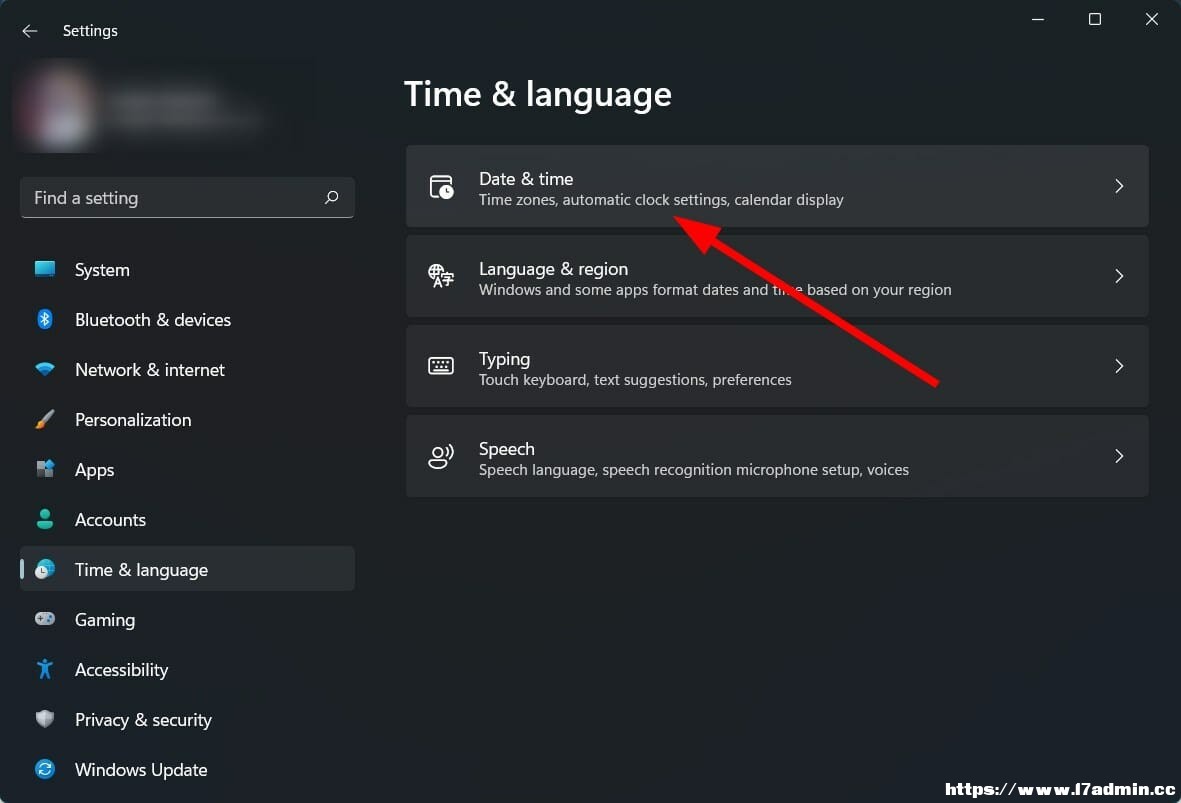Screen dimensions: 1181x803
Task: Click the Speech voice icon
Action: (x=441, y=456)
